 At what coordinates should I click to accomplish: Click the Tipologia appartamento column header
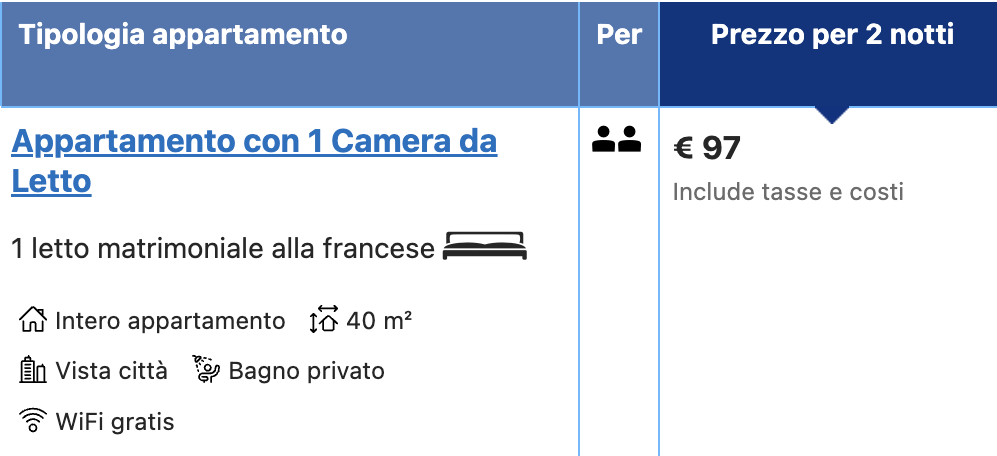pos(182,34)
